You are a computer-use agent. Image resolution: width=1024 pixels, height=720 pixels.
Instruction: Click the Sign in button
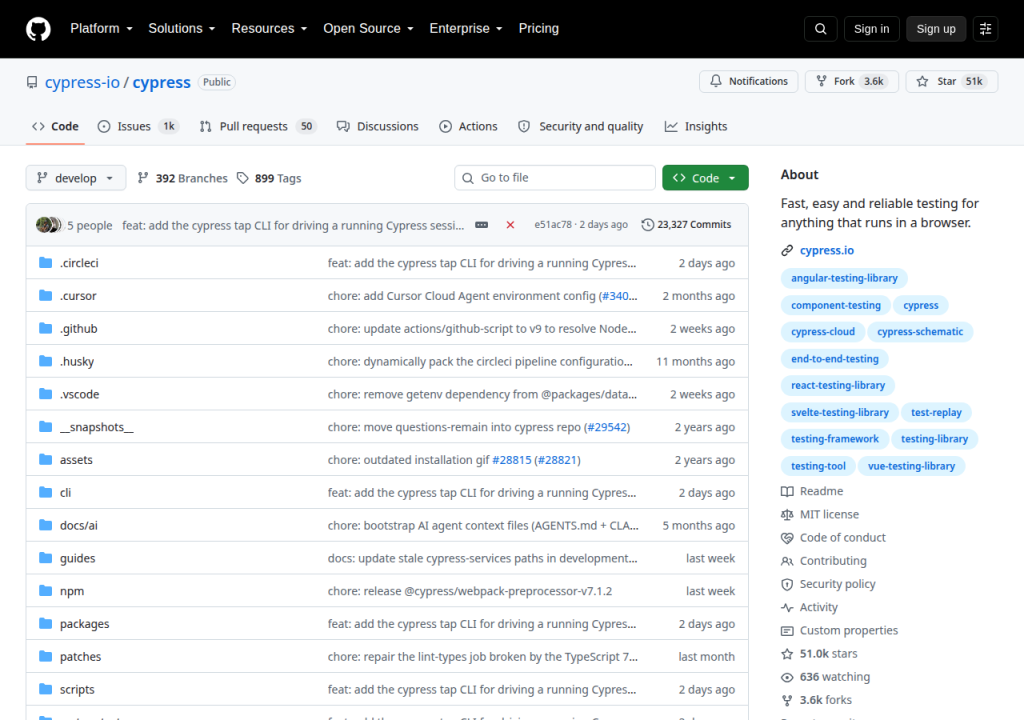pos(871,29)
